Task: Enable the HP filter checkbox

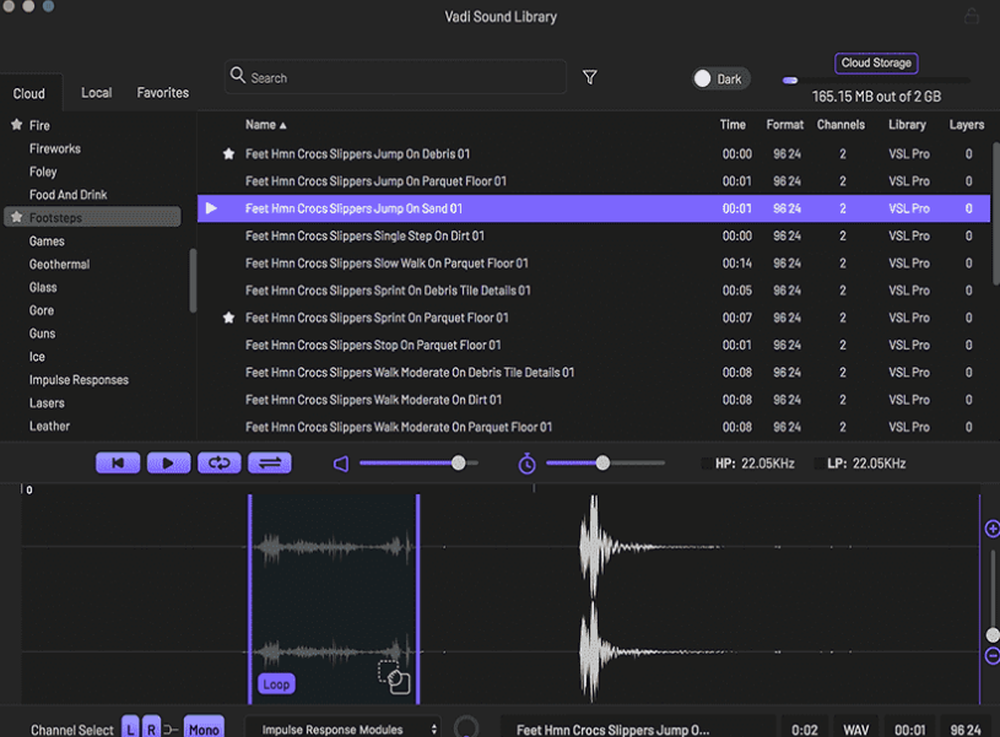Action: pyautogui.click(x=707, y=464)
